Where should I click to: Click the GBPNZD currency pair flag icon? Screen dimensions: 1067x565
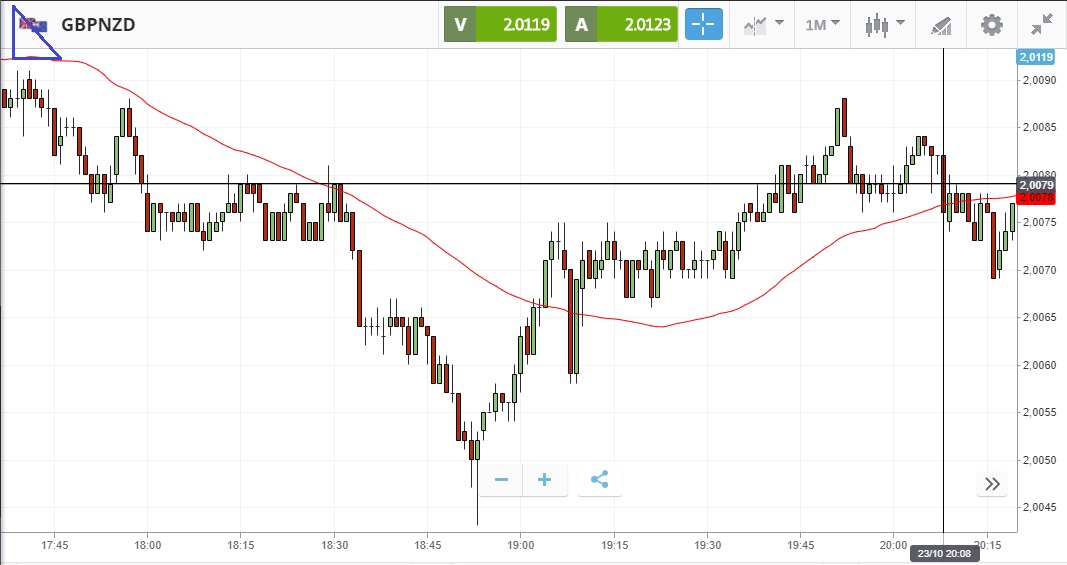pyautogui.click(x=33, y=25)
